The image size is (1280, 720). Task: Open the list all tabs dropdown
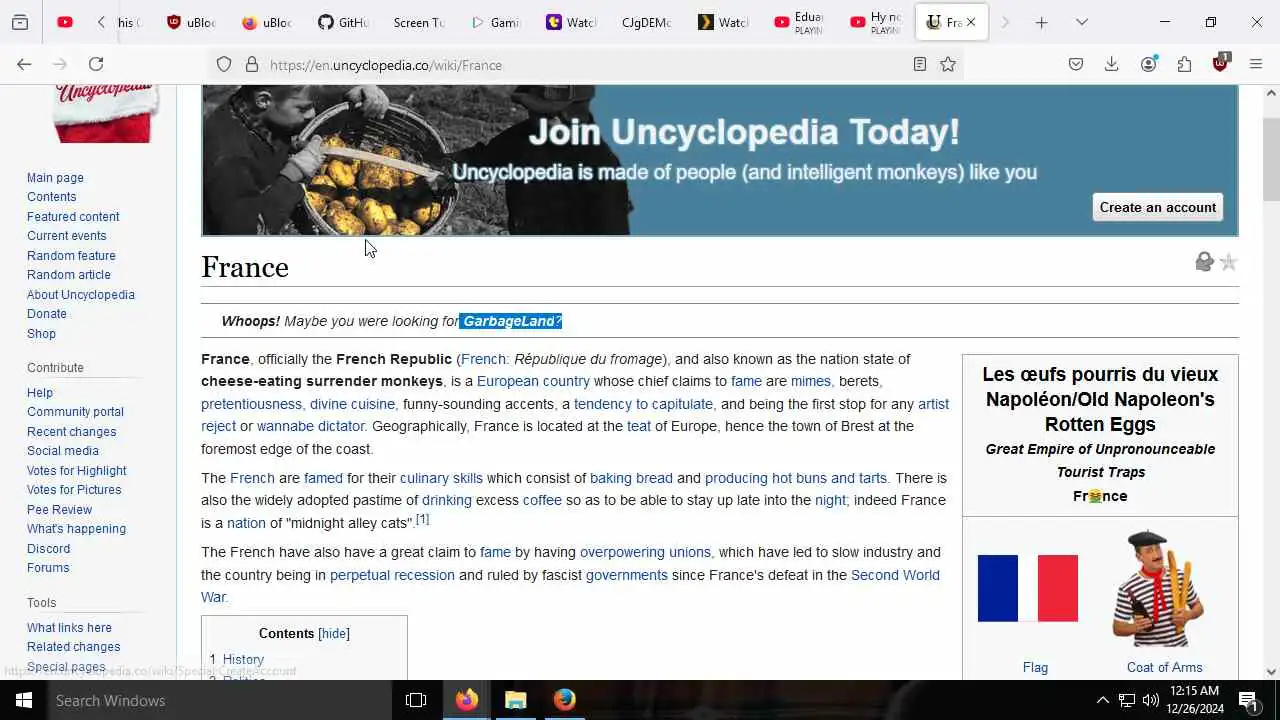point(1082,22)
